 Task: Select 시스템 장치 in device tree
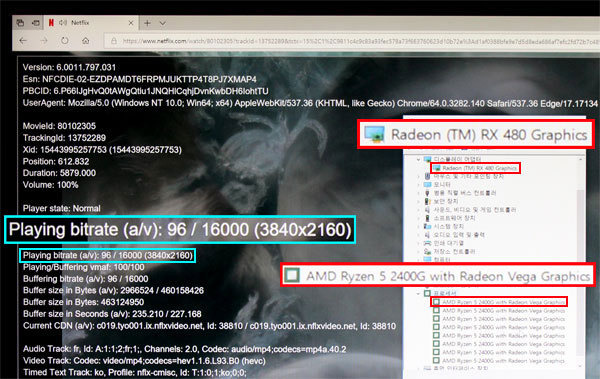(x=448, y=227)
